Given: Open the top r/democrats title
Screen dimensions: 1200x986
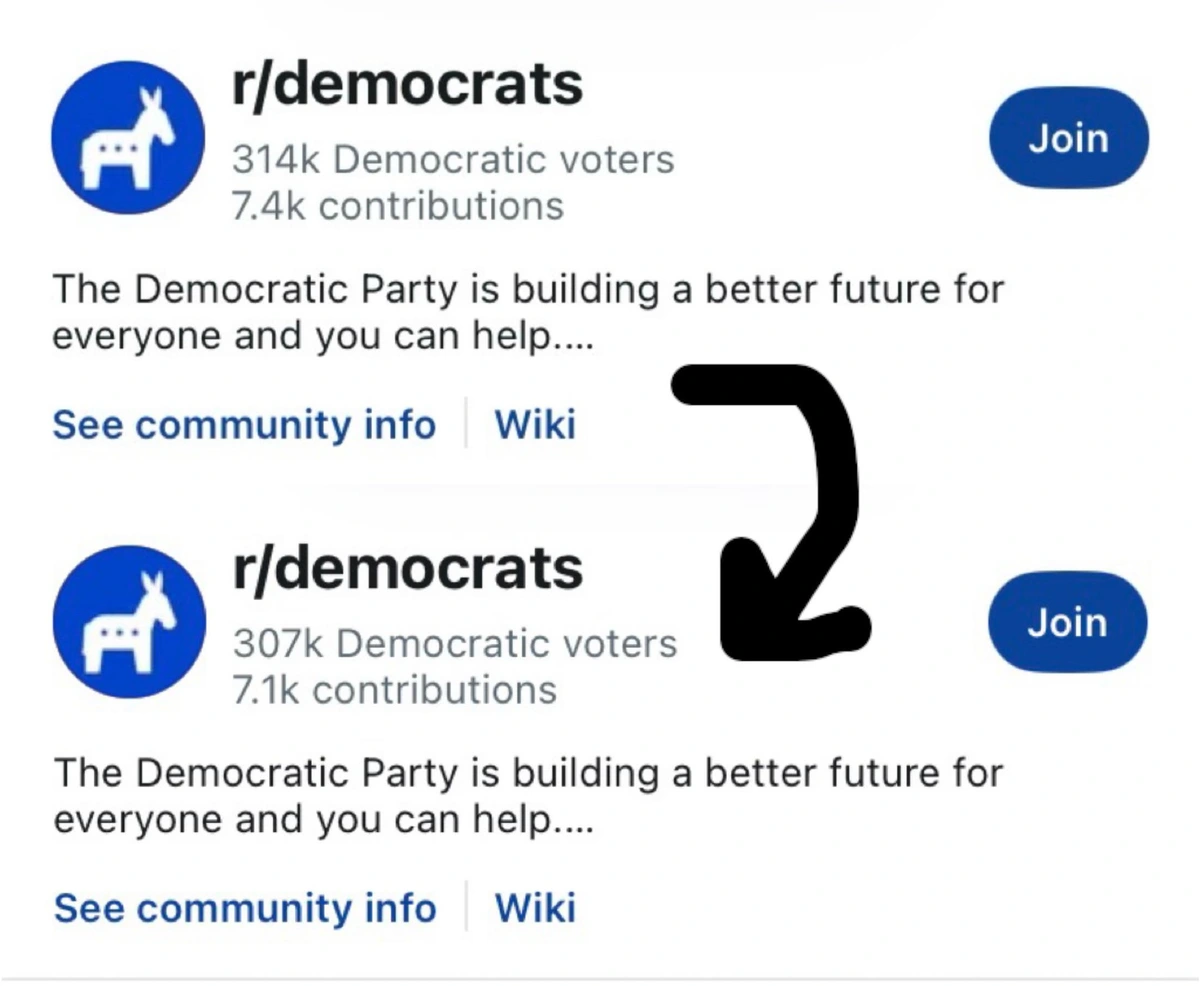Looking at the screenshot, I should 405,84.
